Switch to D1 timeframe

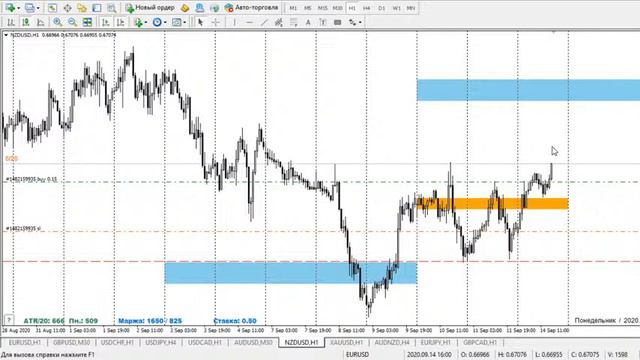(381, 8)
